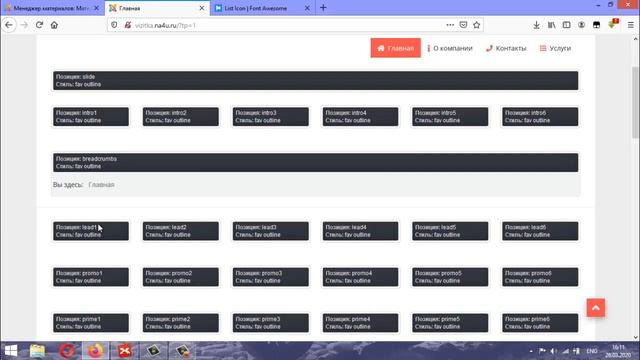
Task: Open the Услуги menu item
Action: tap(556, 48)
